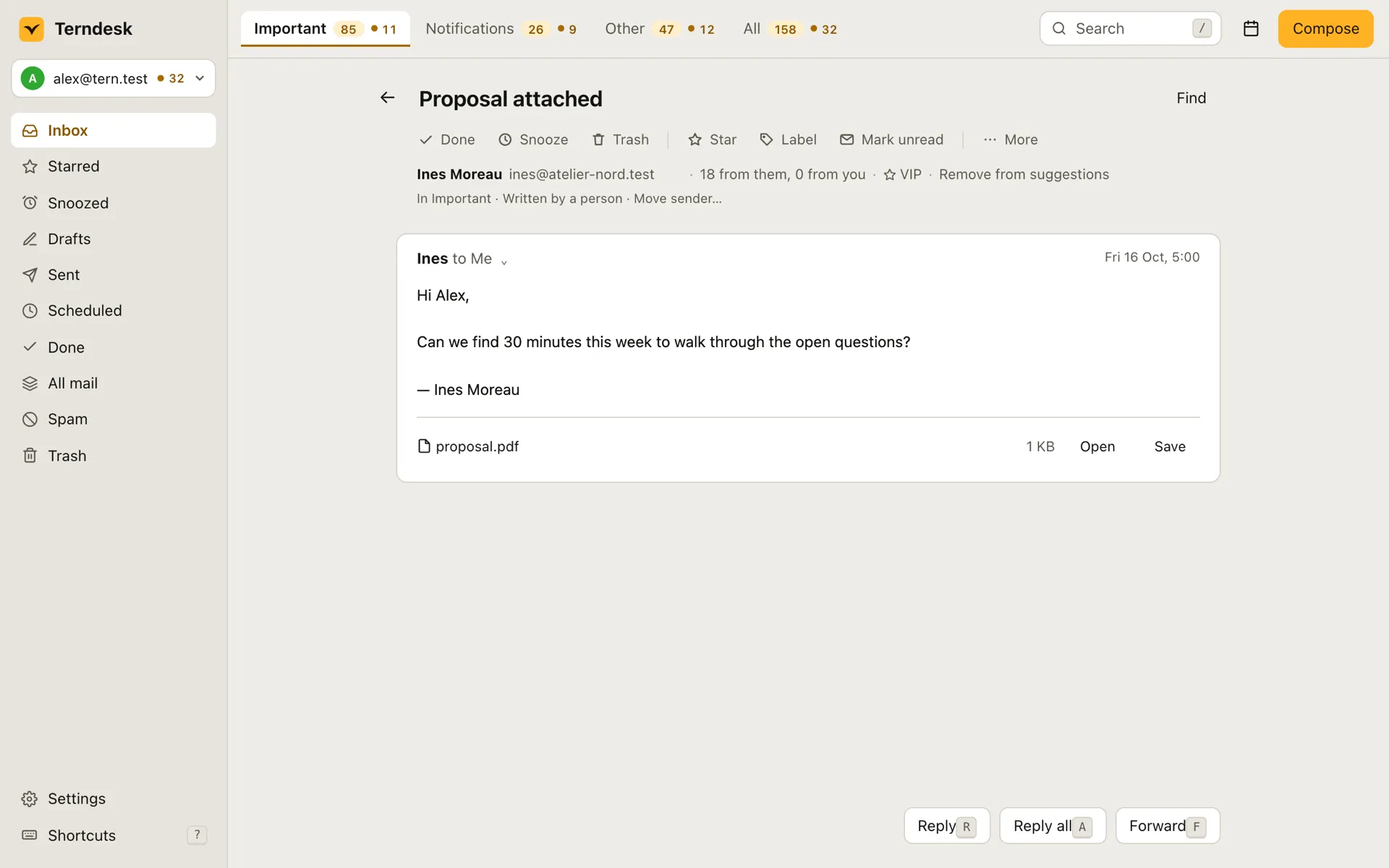The width and height of the screenshot is (1389, 868).
Task: Open the Scheduled folder
Action: pyautogui.click(x=114, y=311)
